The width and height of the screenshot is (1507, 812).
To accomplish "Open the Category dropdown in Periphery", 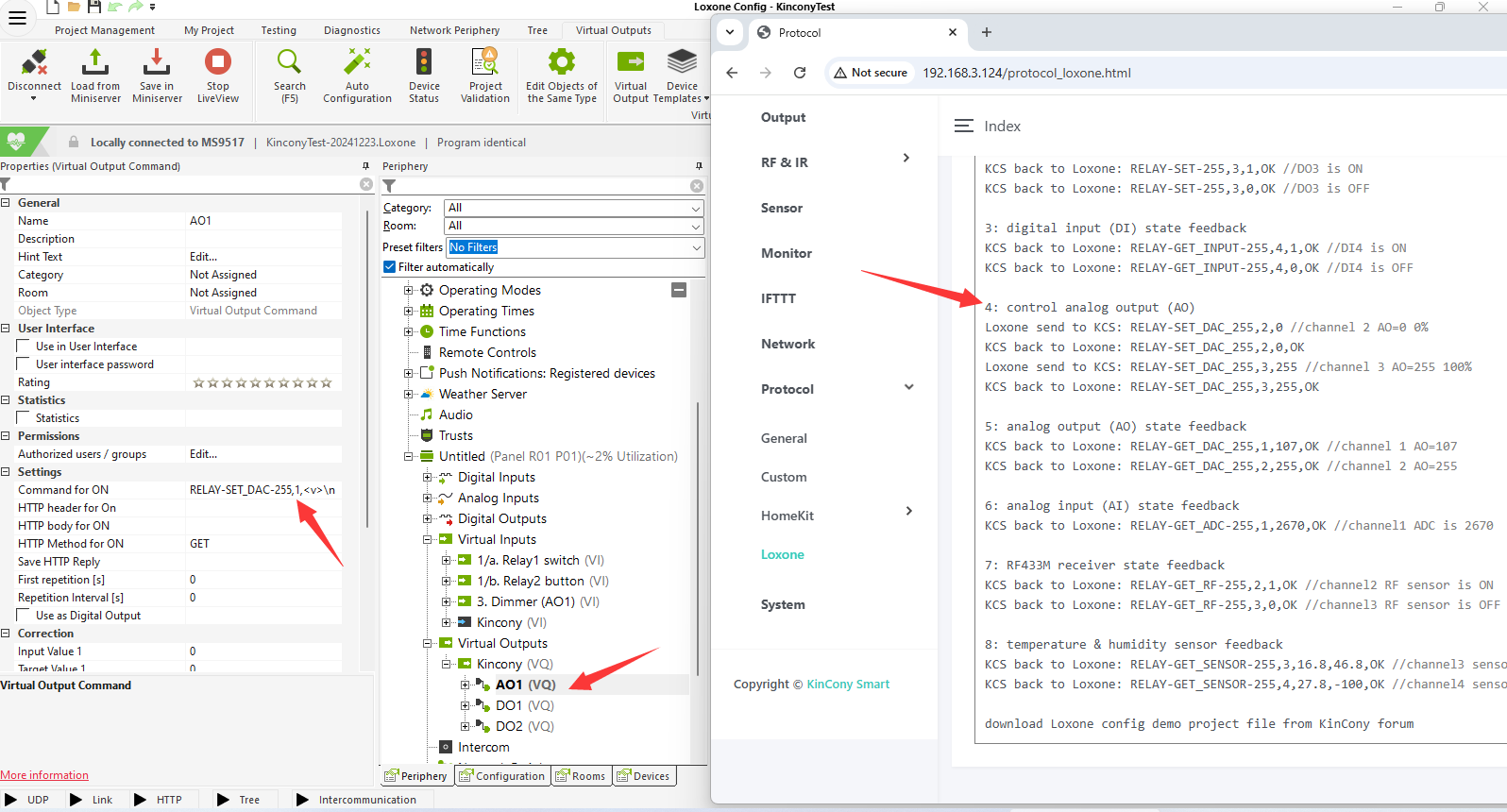I will [x=574, y=208].
